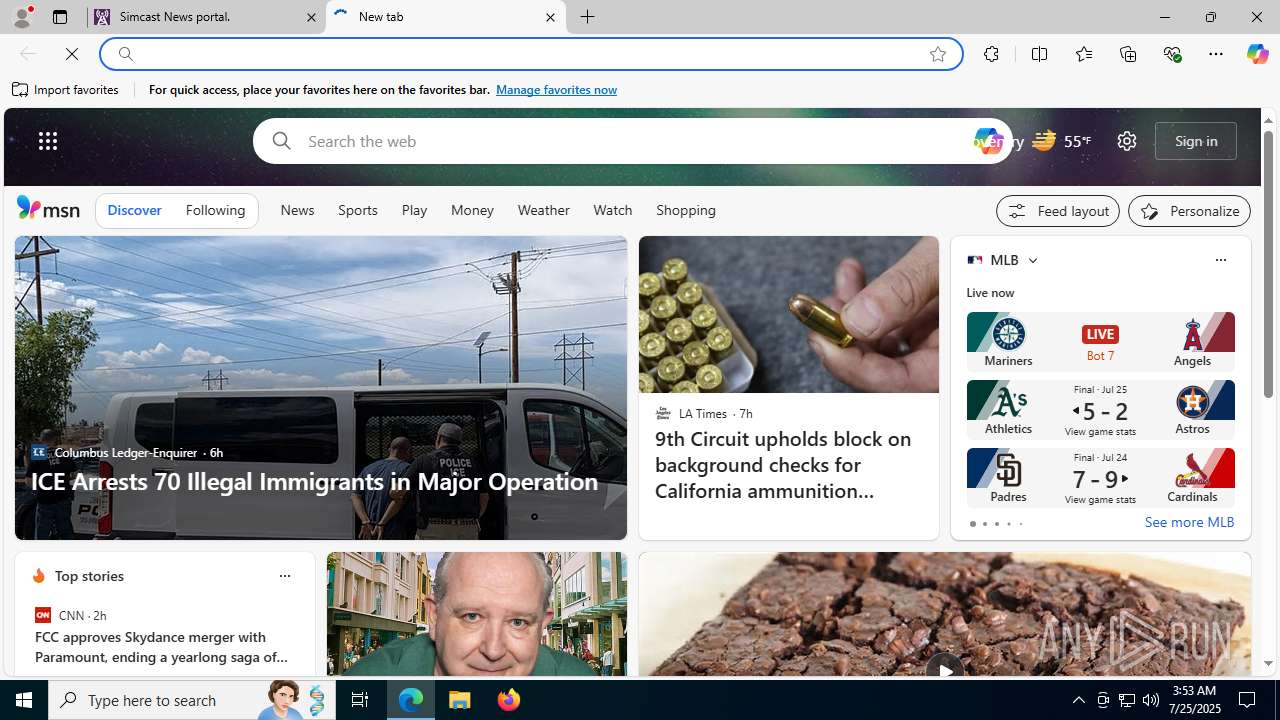Open ICE Arrests 70 Illegal Immigrants story
This screenshot has height=720, width=1280.
[314, 481]
